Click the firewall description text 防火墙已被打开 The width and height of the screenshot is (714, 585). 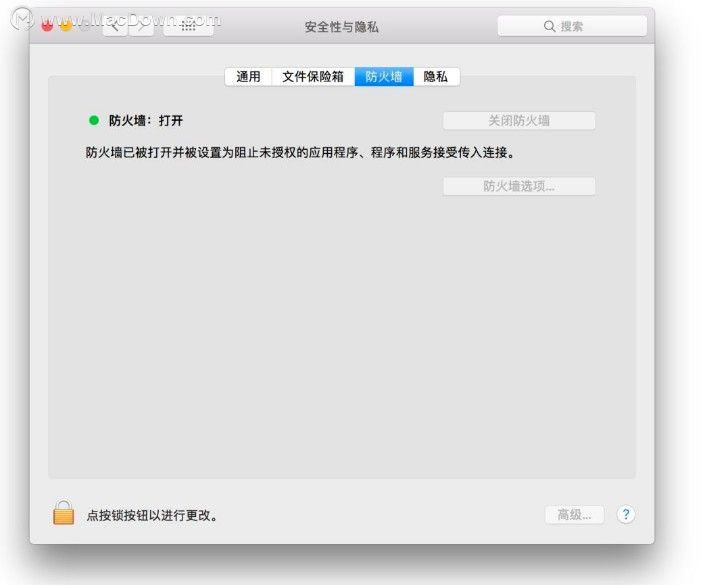(301, 153)
